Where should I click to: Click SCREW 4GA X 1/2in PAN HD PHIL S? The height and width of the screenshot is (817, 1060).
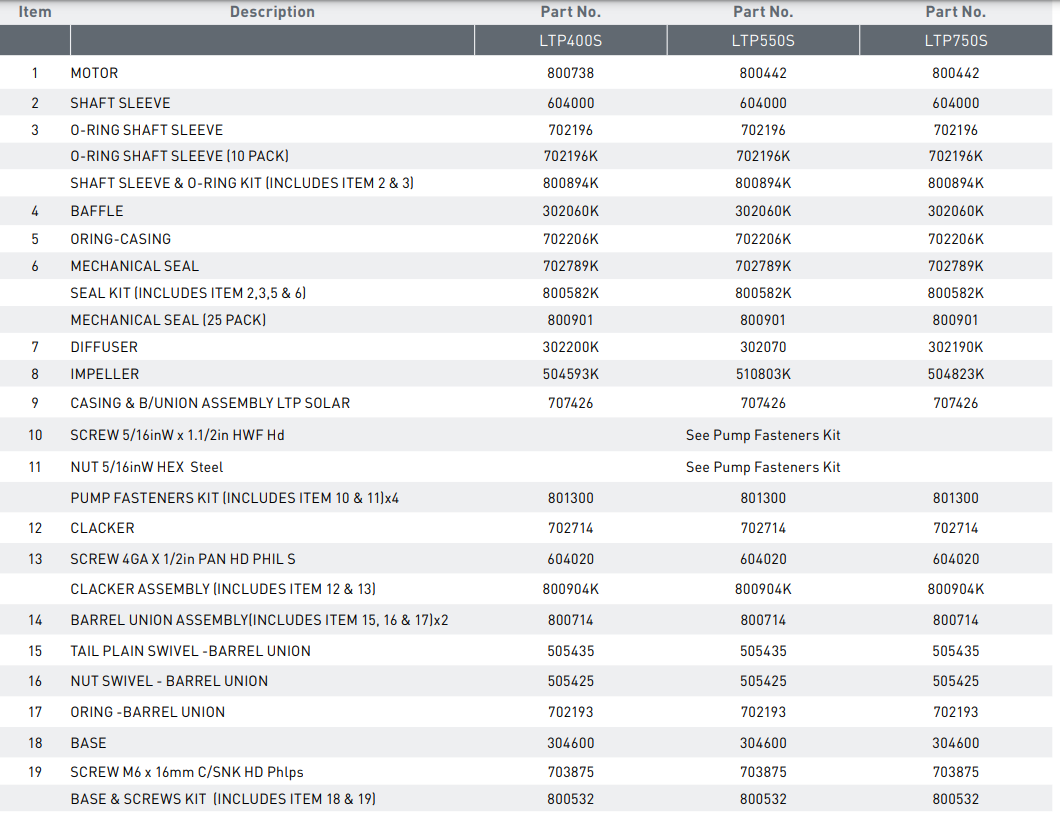[x=183, y=560]
